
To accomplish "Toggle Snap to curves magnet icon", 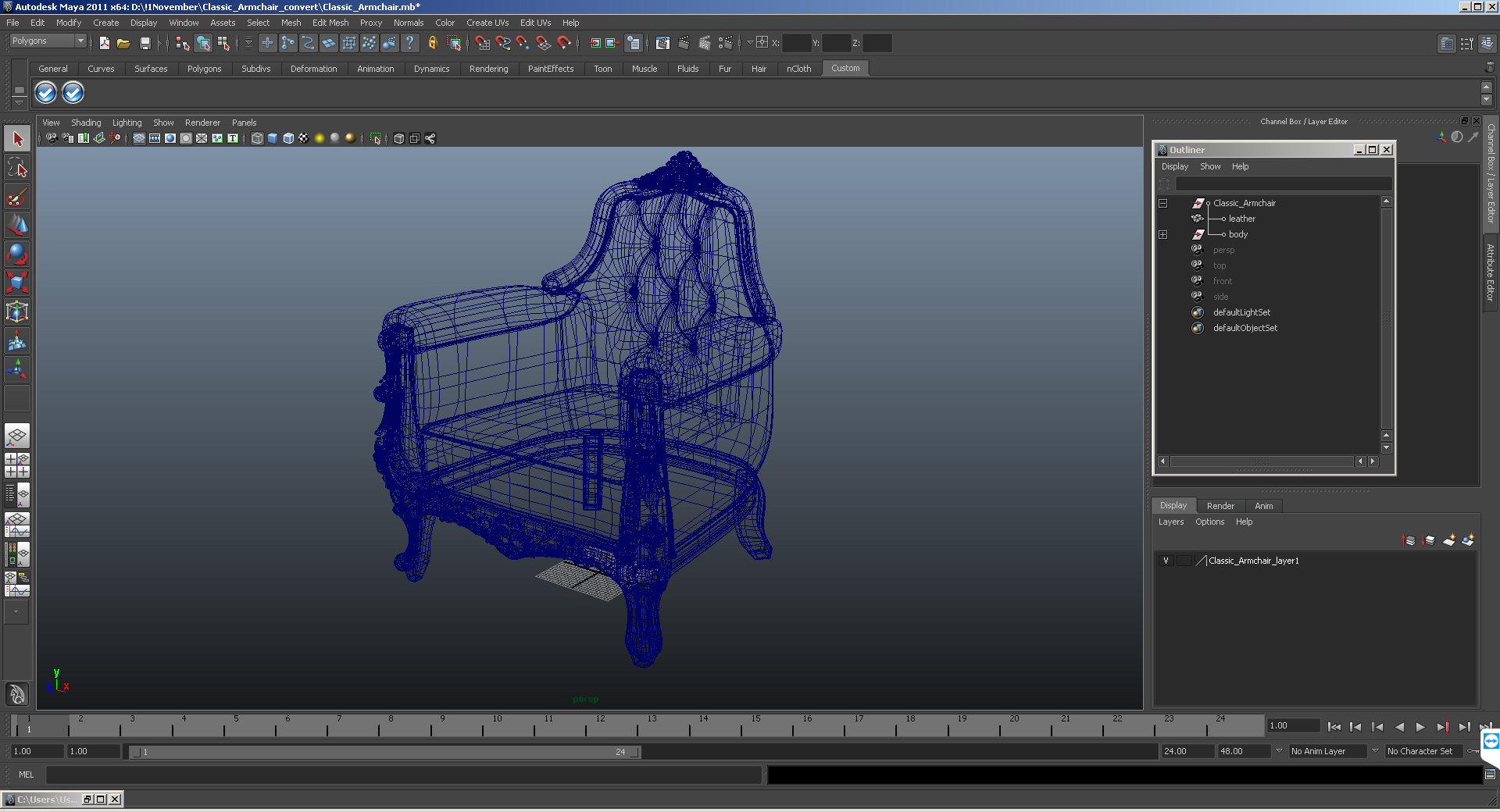I will pos(503,43).
